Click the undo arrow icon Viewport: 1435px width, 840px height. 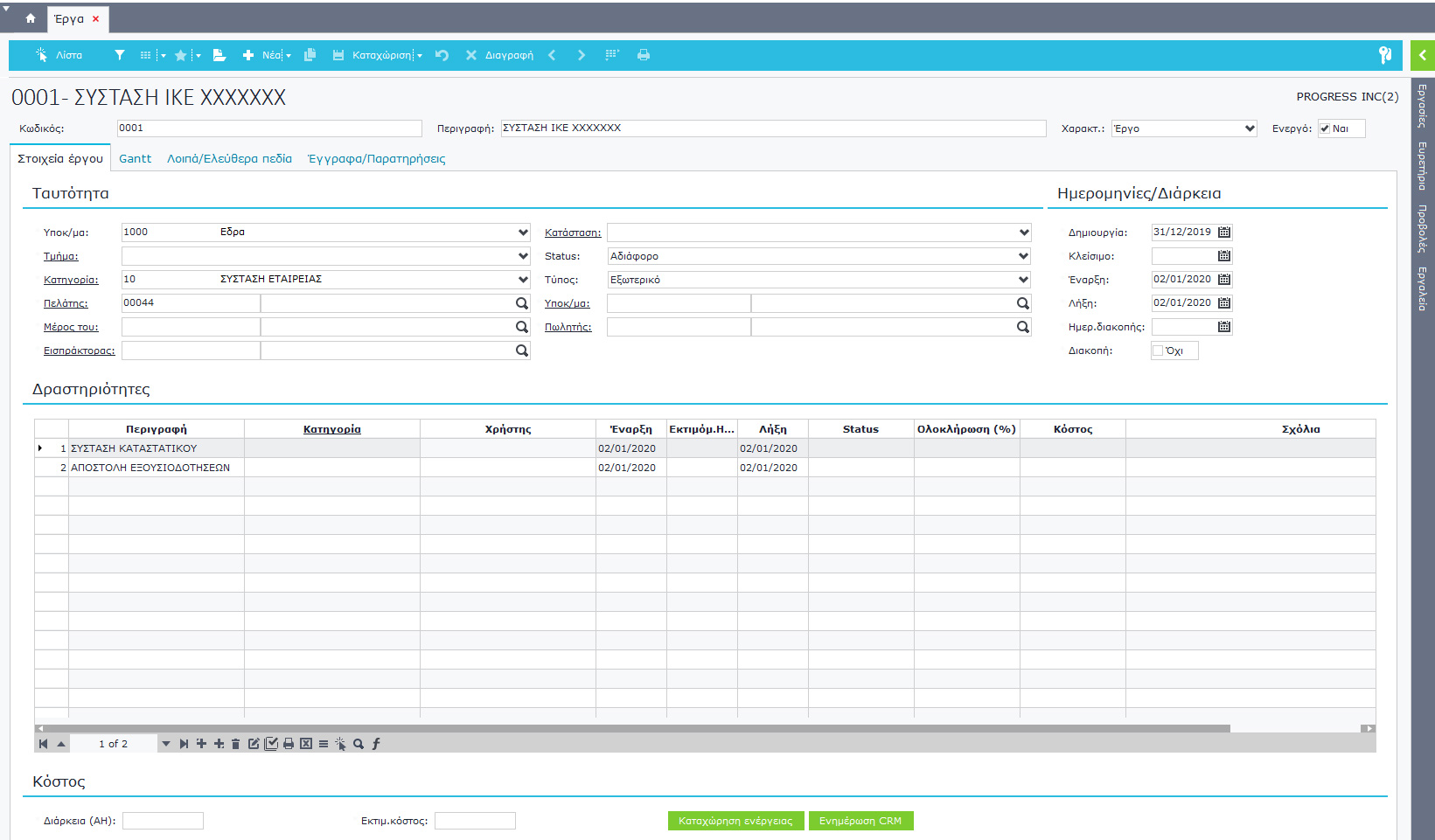[442, 55]
